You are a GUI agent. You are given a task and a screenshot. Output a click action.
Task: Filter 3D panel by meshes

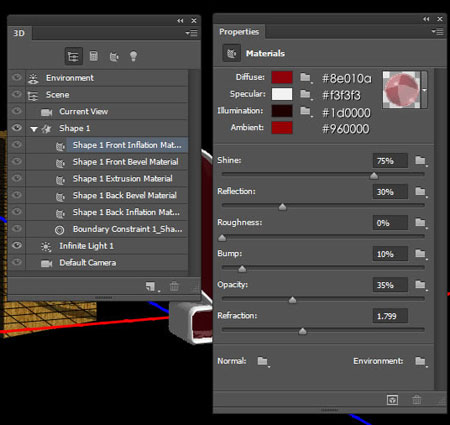pos(94,56)
